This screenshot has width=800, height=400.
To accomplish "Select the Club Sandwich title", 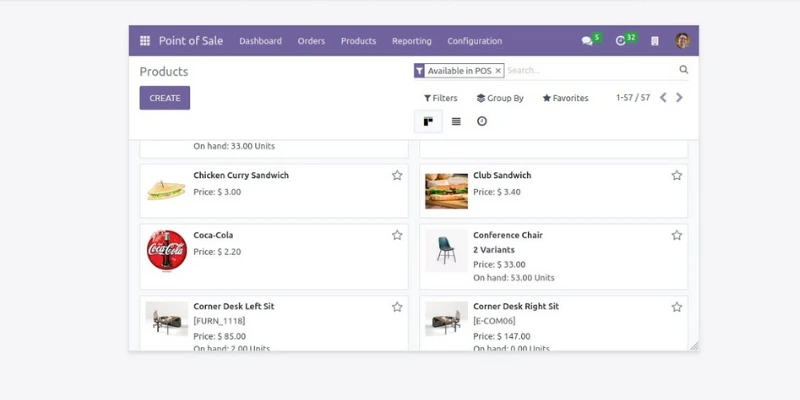I will [x=502, y=175].
